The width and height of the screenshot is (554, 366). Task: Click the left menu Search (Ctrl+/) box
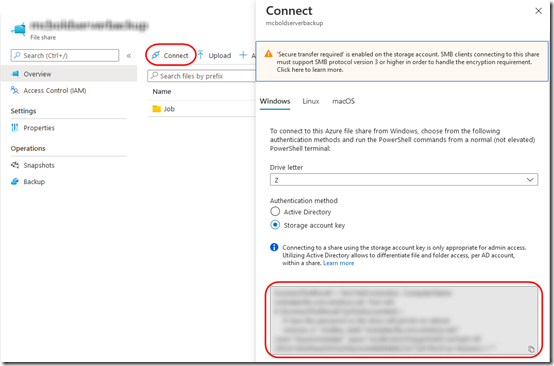(x=65, y=55)
